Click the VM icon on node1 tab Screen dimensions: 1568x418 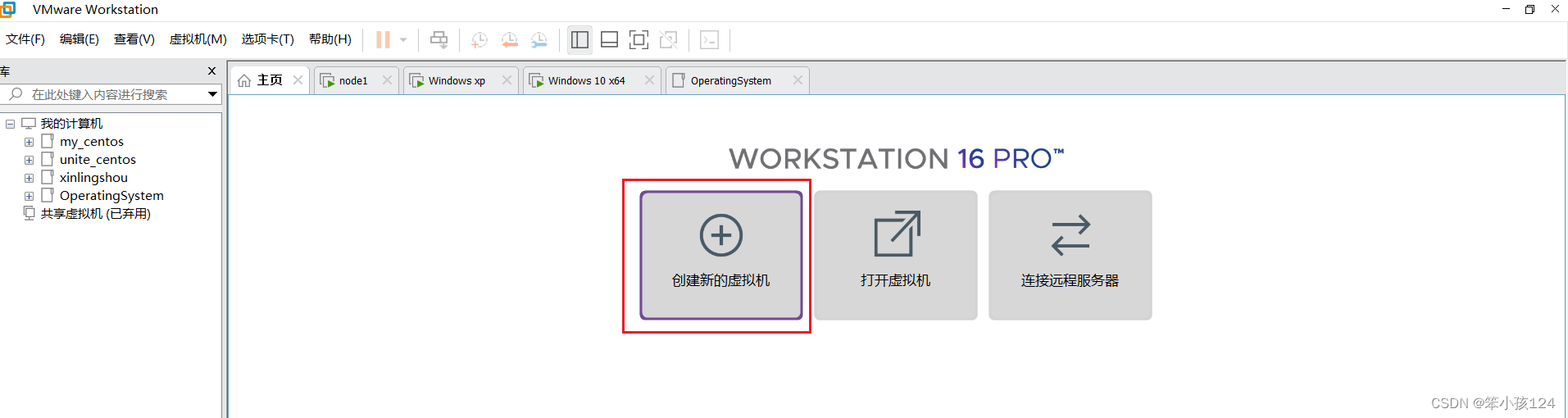point(328,80)
